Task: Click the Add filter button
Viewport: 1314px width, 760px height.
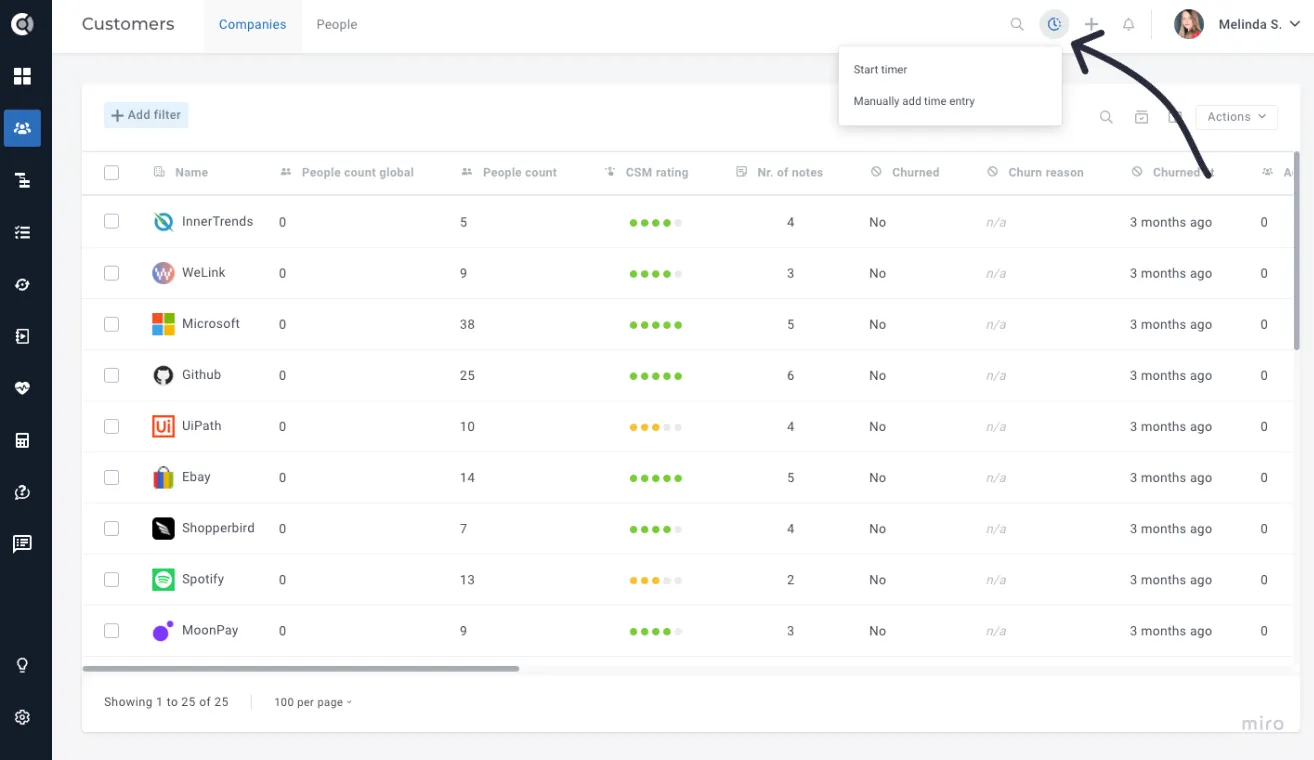Action: click(146, 115)
